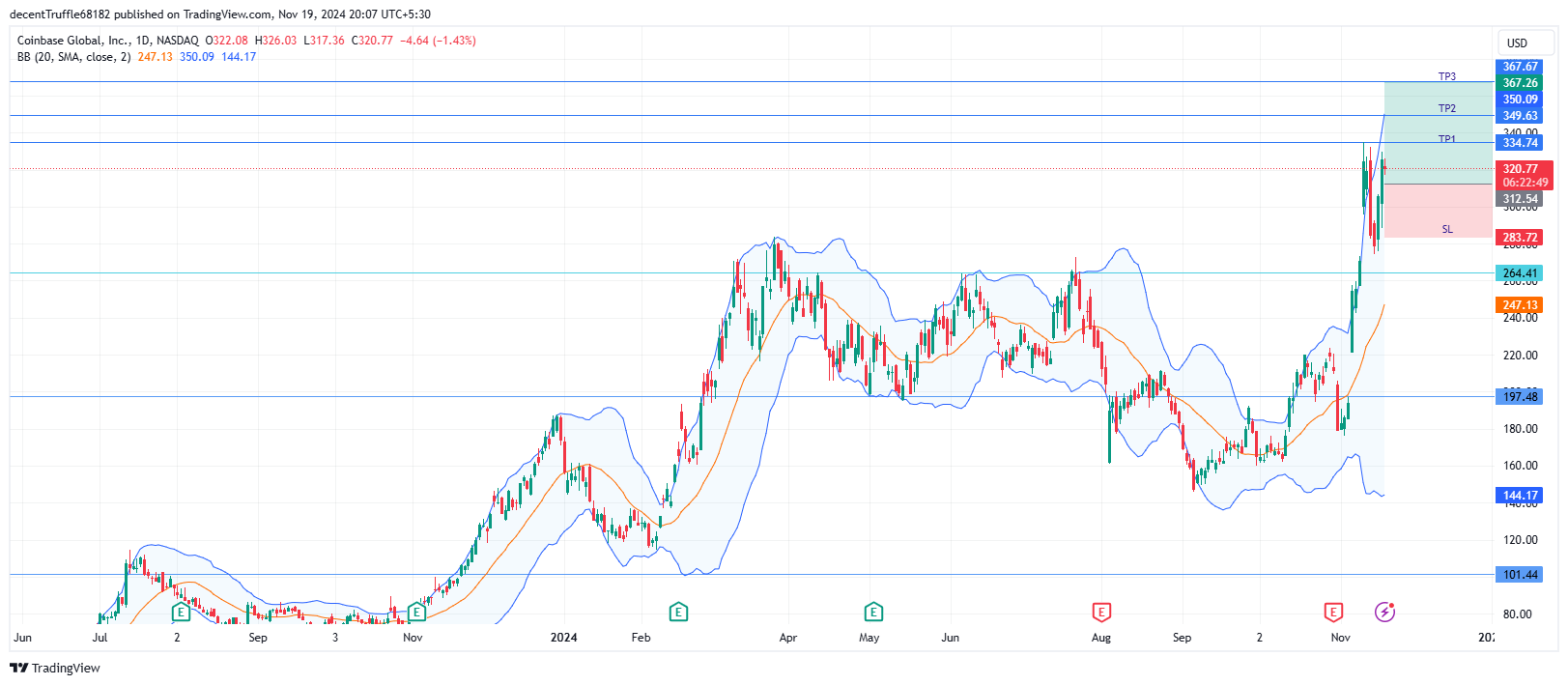This screenshot has height=685, width=1568.
Task: Click the 349.63 price label
Action: (x=1520, y=116)
